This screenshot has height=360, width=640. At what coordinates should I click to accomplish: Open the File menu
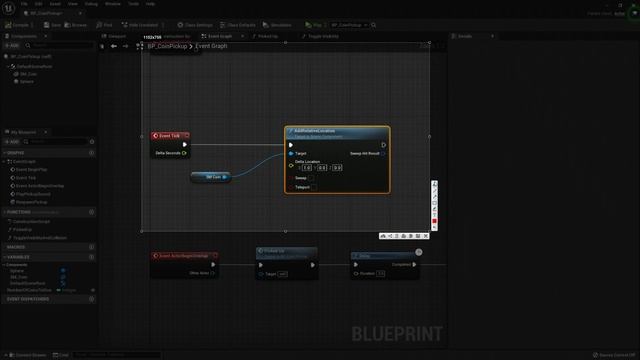point(24,4)
